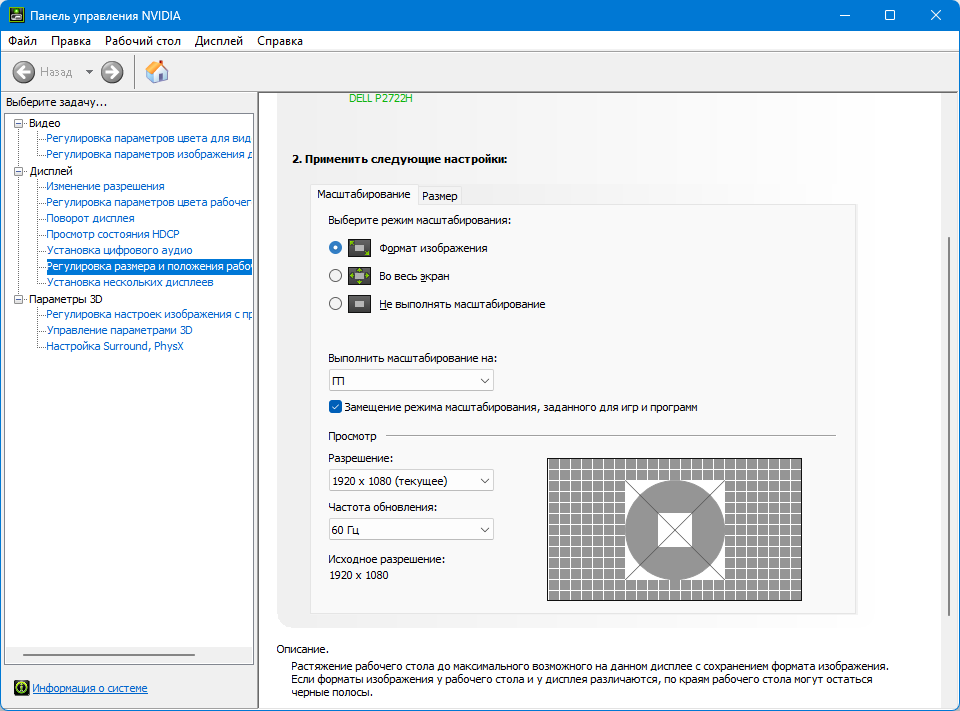Screen dimensions: 960x711
Task: Click the NVIDIA app icon in title bar
Action: (x=17, y=15)
